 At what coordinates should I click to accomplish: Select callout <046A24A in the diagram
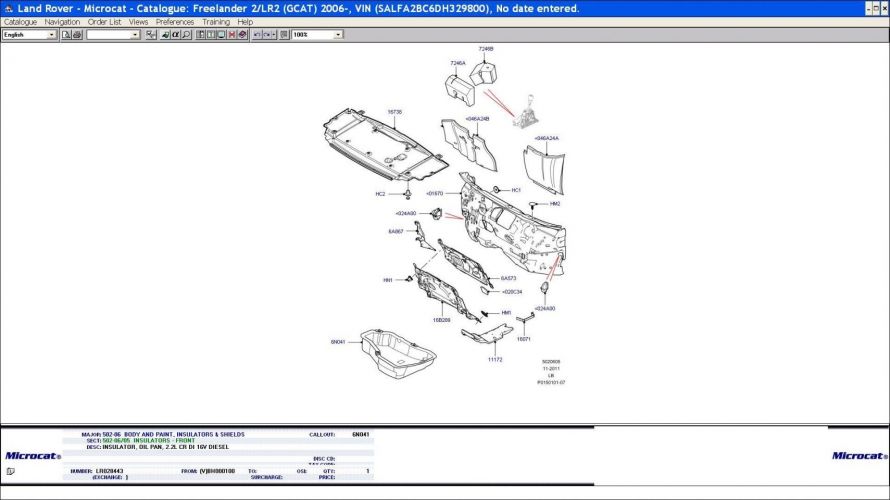coord(547,138)
